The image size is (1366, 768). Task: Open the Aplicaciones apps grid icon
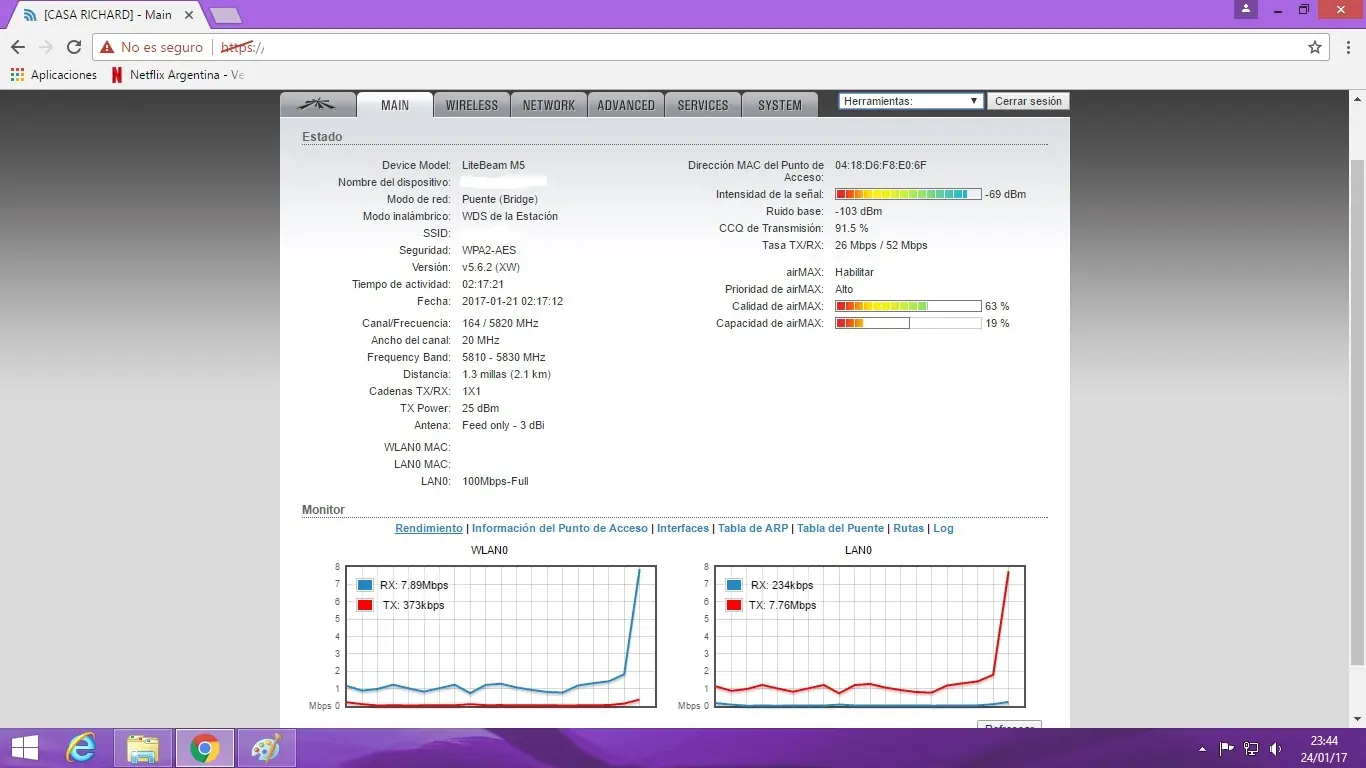17,75
